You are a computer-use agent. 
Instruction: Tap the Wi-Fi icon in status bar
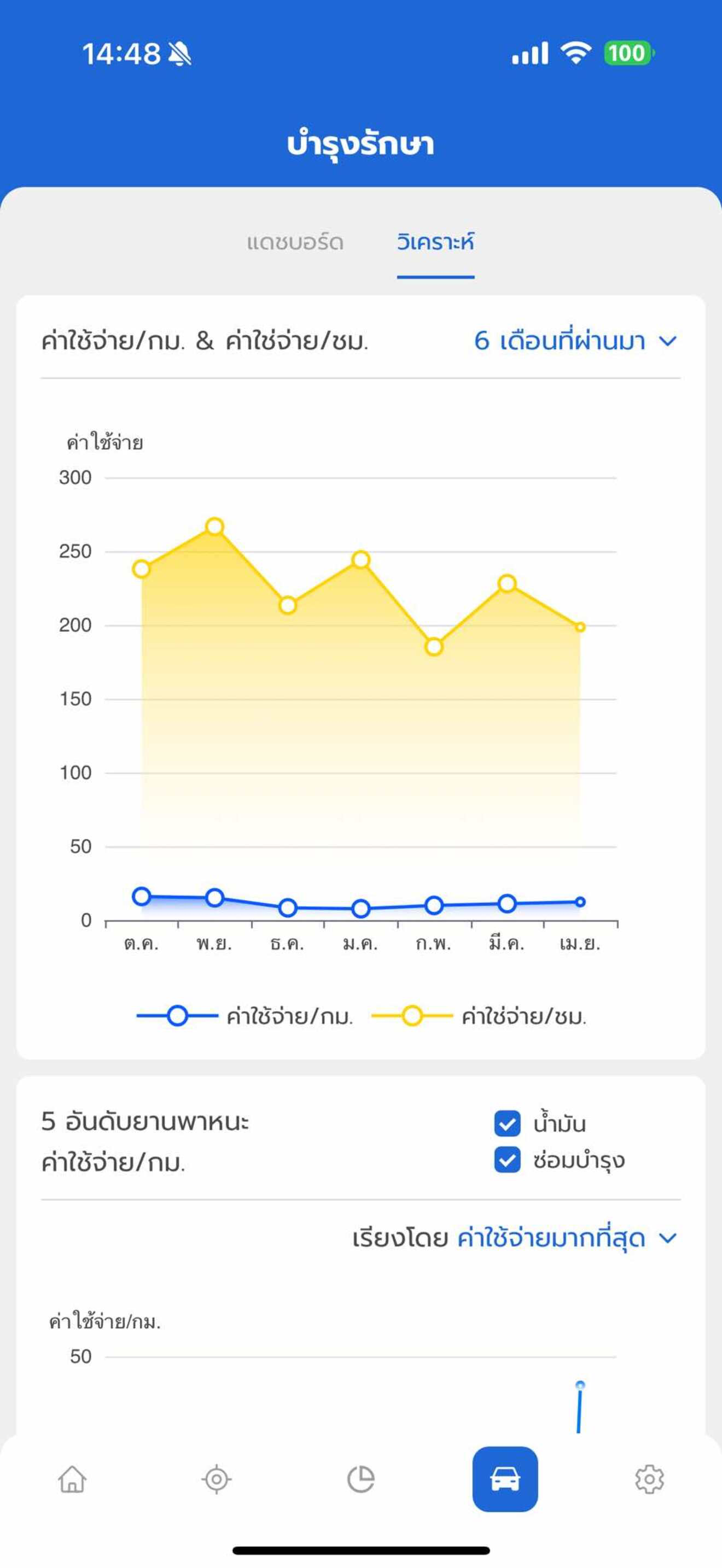click(x=576, y=53)
